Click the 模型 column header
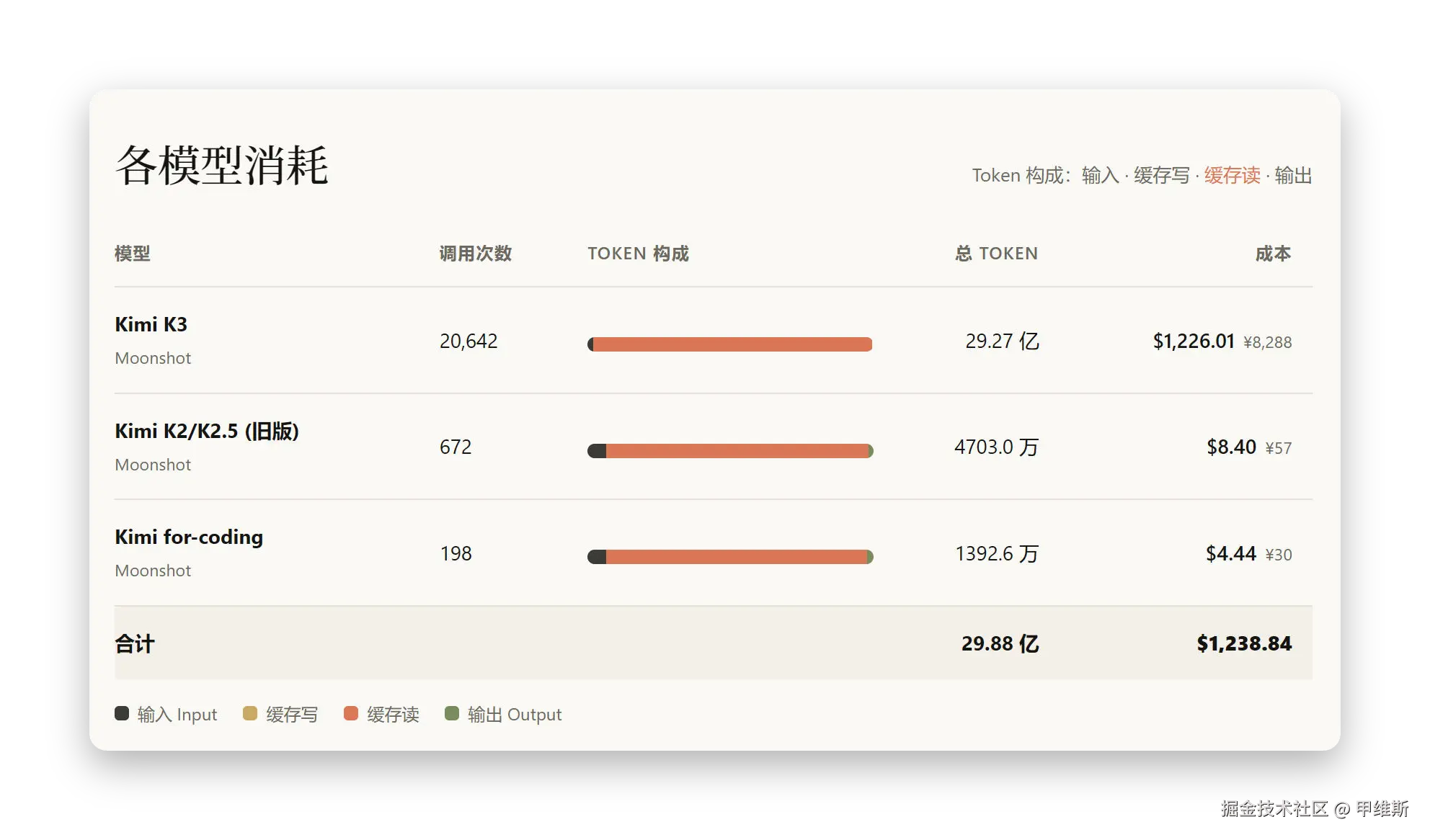This screenshot has width=1430, height=840. tap(133, 254)
